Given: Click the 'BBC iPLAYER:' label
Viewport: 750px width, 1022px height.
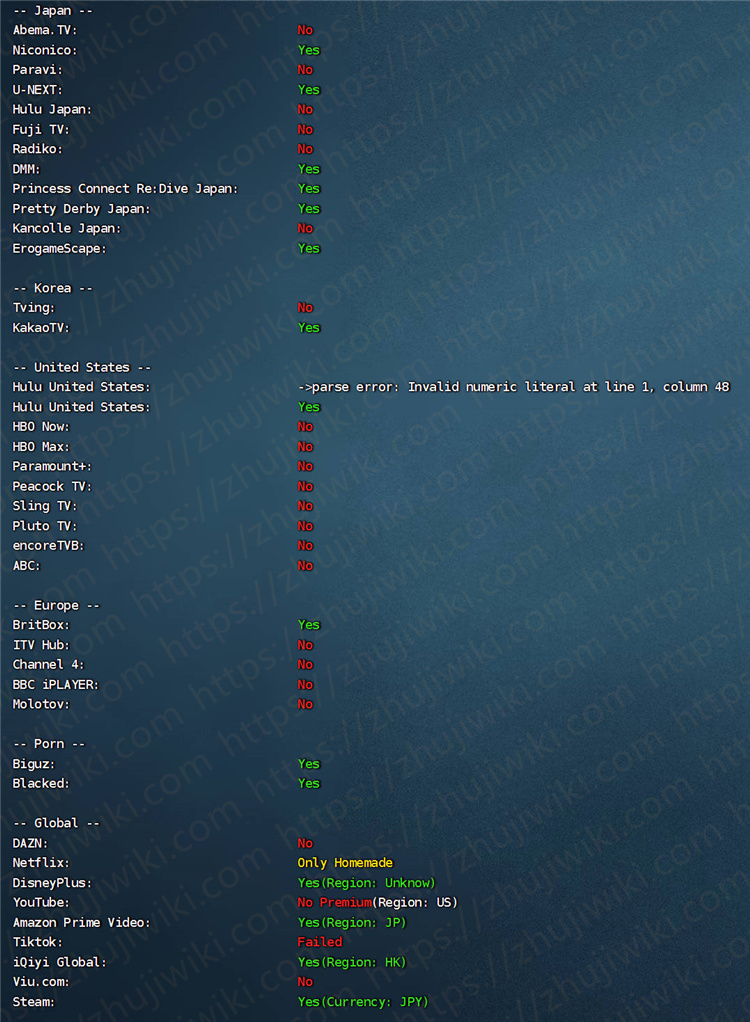Looking at the screenshot, I should pos(55,685).
